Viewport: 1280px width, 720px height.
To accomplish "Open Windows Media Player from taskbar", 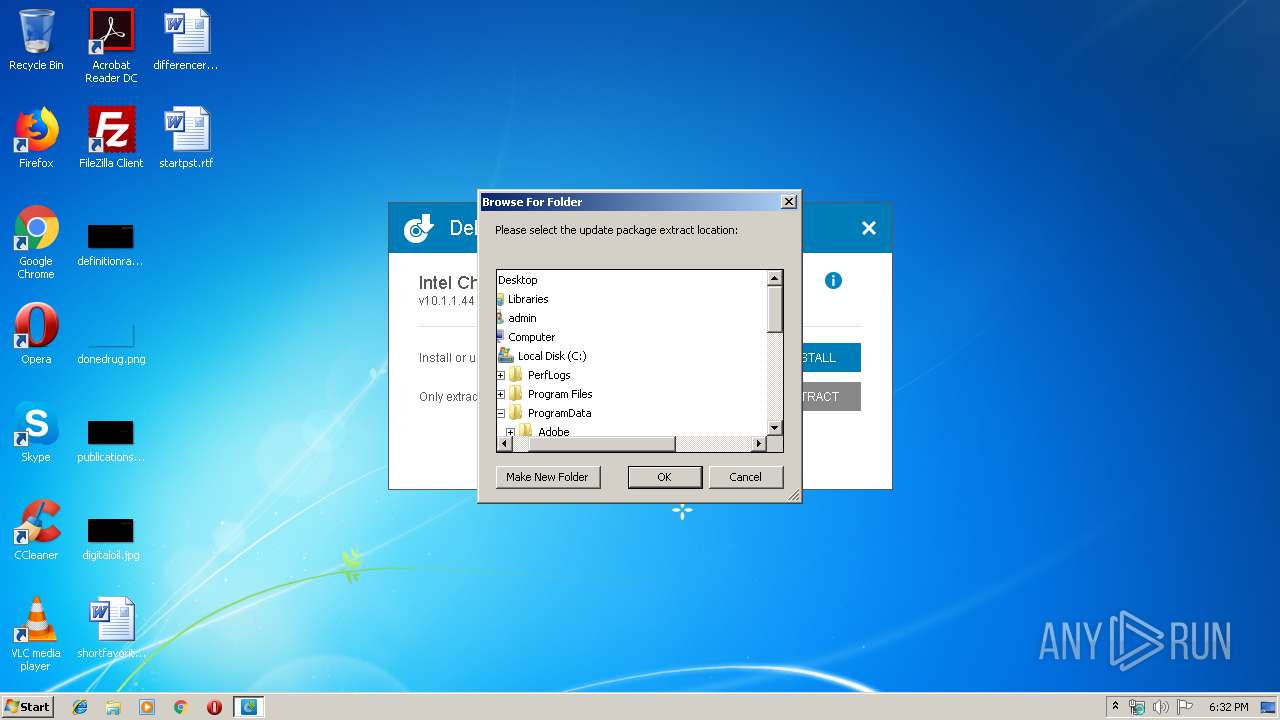I will [147, 707].
